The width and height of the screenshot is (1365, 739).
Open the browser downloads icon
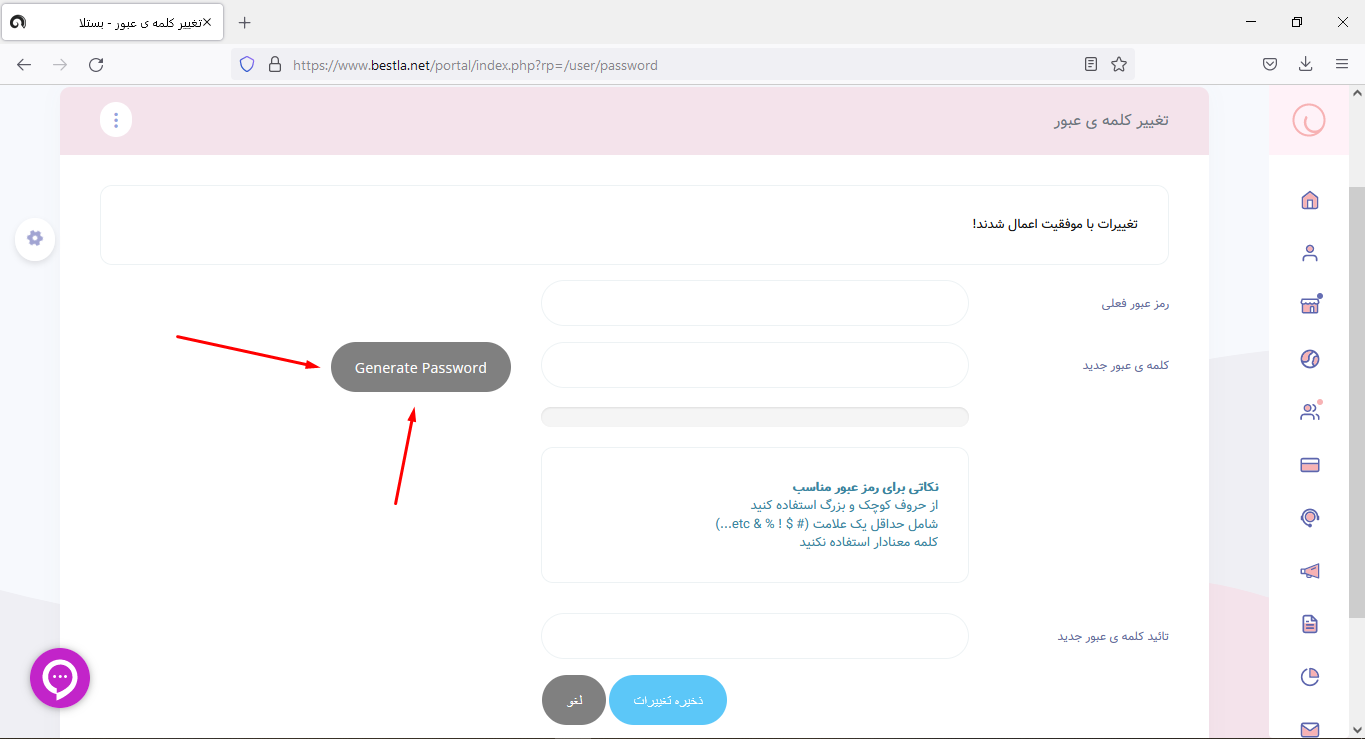[x=1305, y=64]
